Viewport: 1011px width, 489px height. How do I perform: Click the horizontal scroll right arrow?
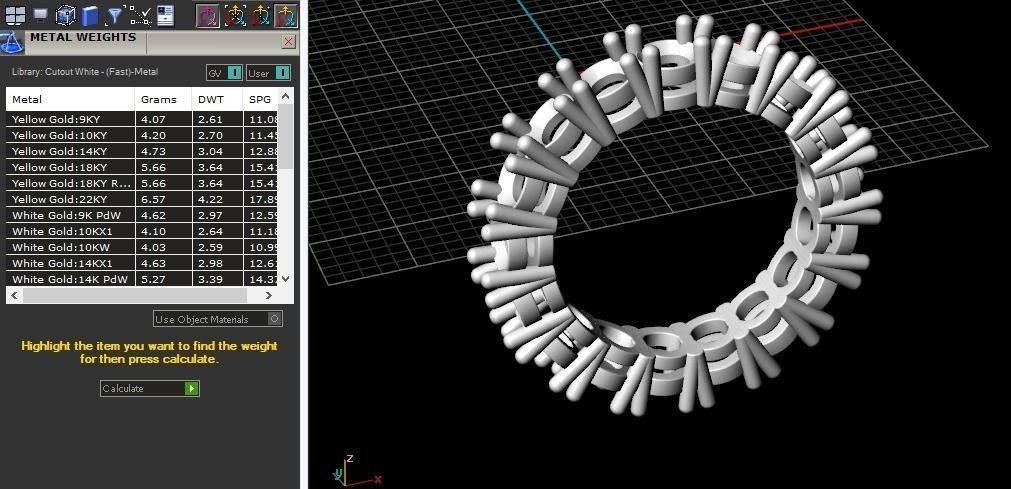pyautogui.click(x=269, y=295)
